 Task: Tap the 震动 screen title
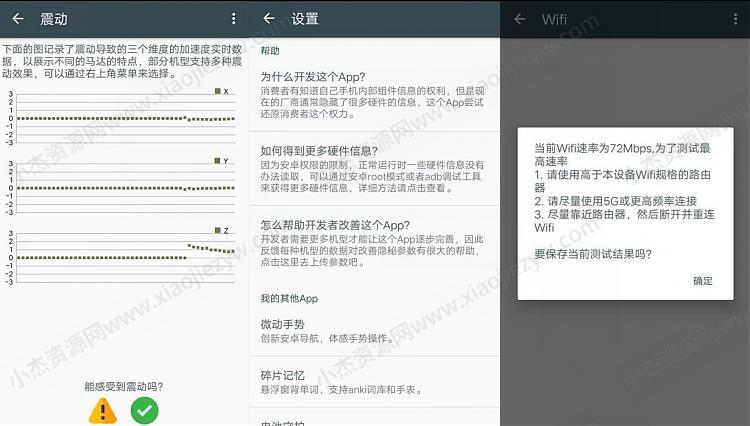click(x=54, y=19)
